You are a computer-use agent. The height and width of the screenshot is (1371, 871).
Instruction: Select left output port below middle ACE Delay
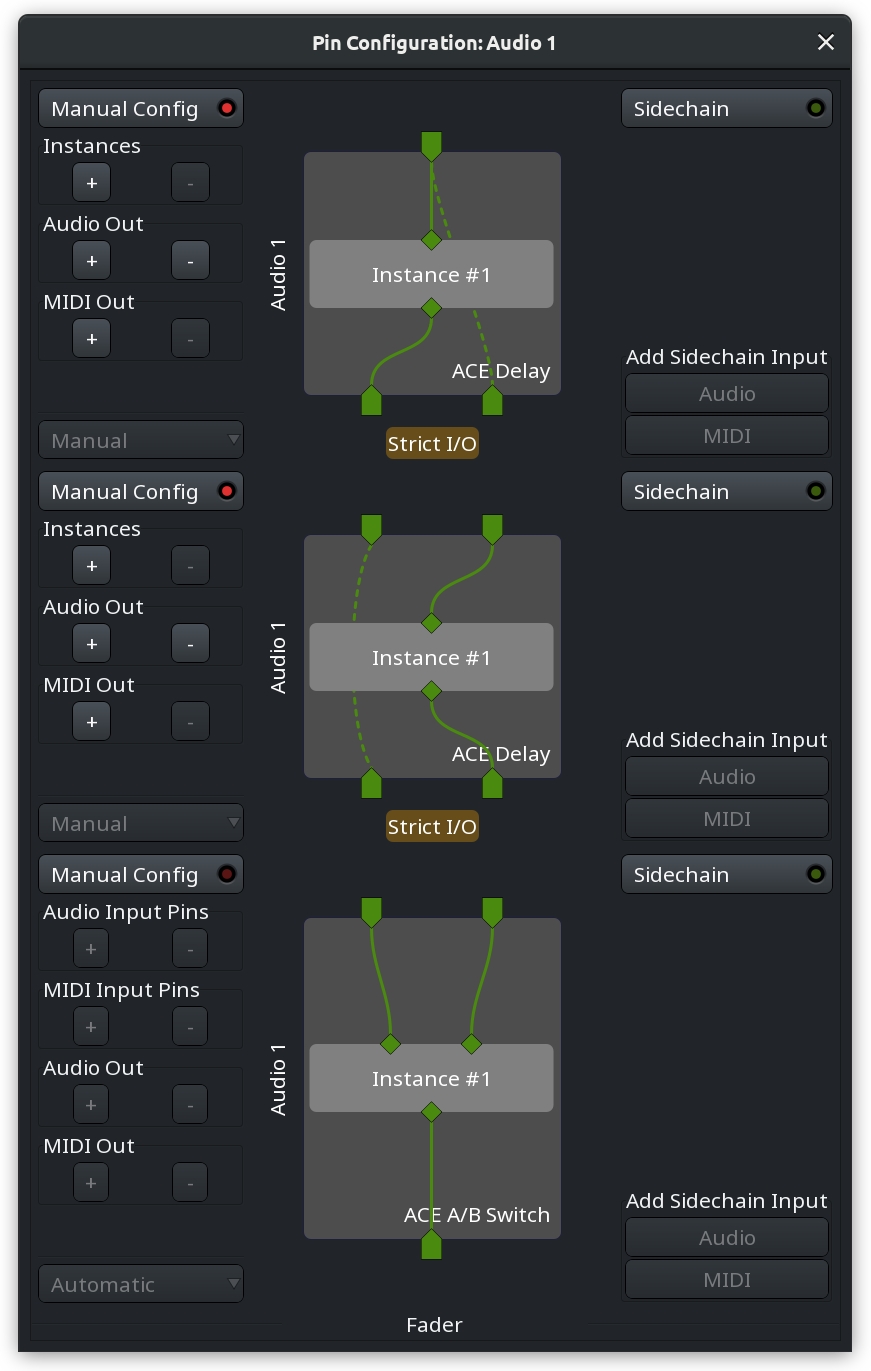(x=371, y=783)
